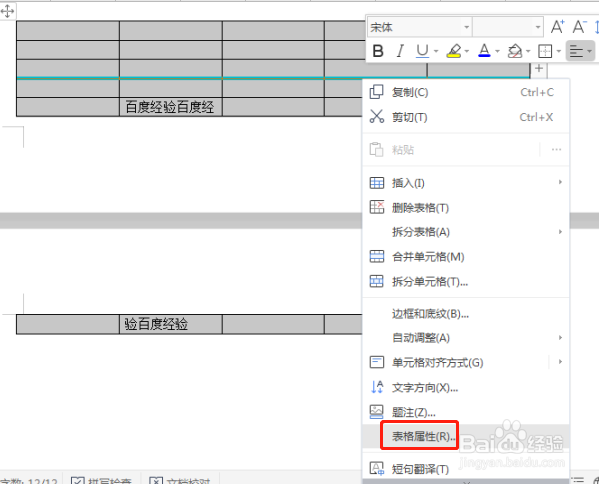Click the insert table icon
Viewport: 599px width, 484px height.
tap(377, 183)
